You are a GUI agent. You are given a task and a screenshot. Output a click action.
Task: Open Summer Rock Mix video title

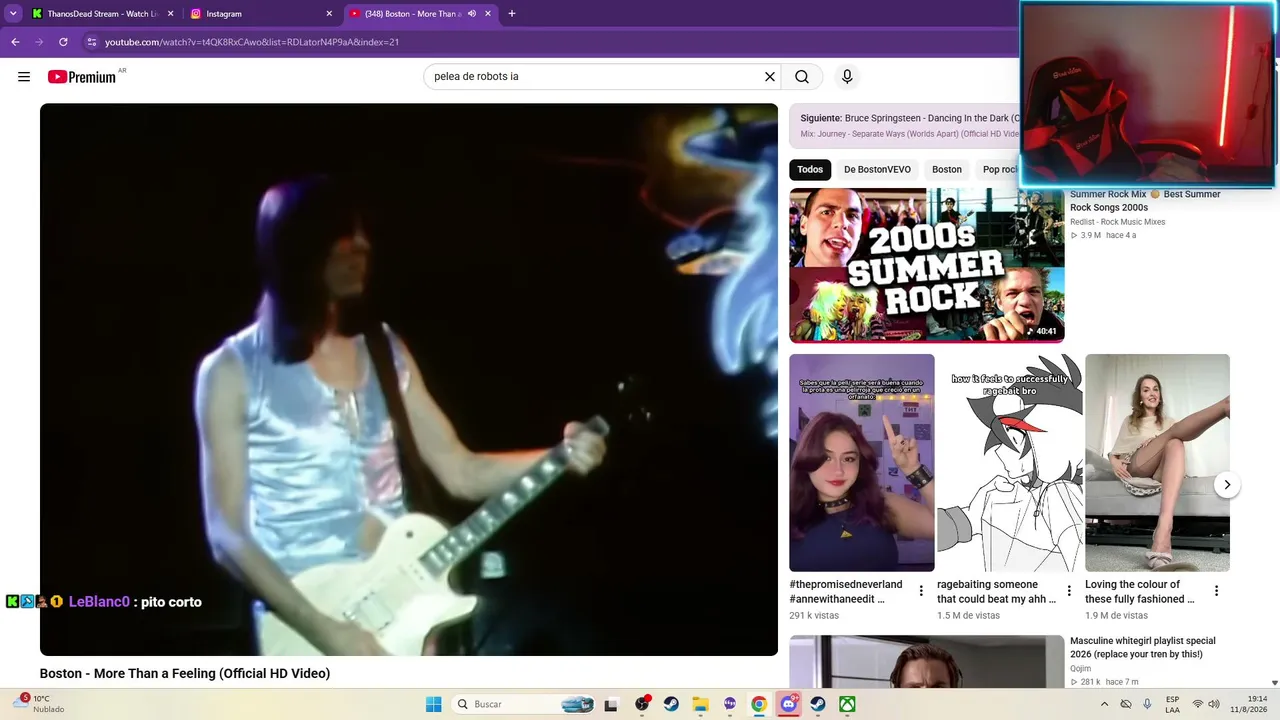click(1145, 201)
